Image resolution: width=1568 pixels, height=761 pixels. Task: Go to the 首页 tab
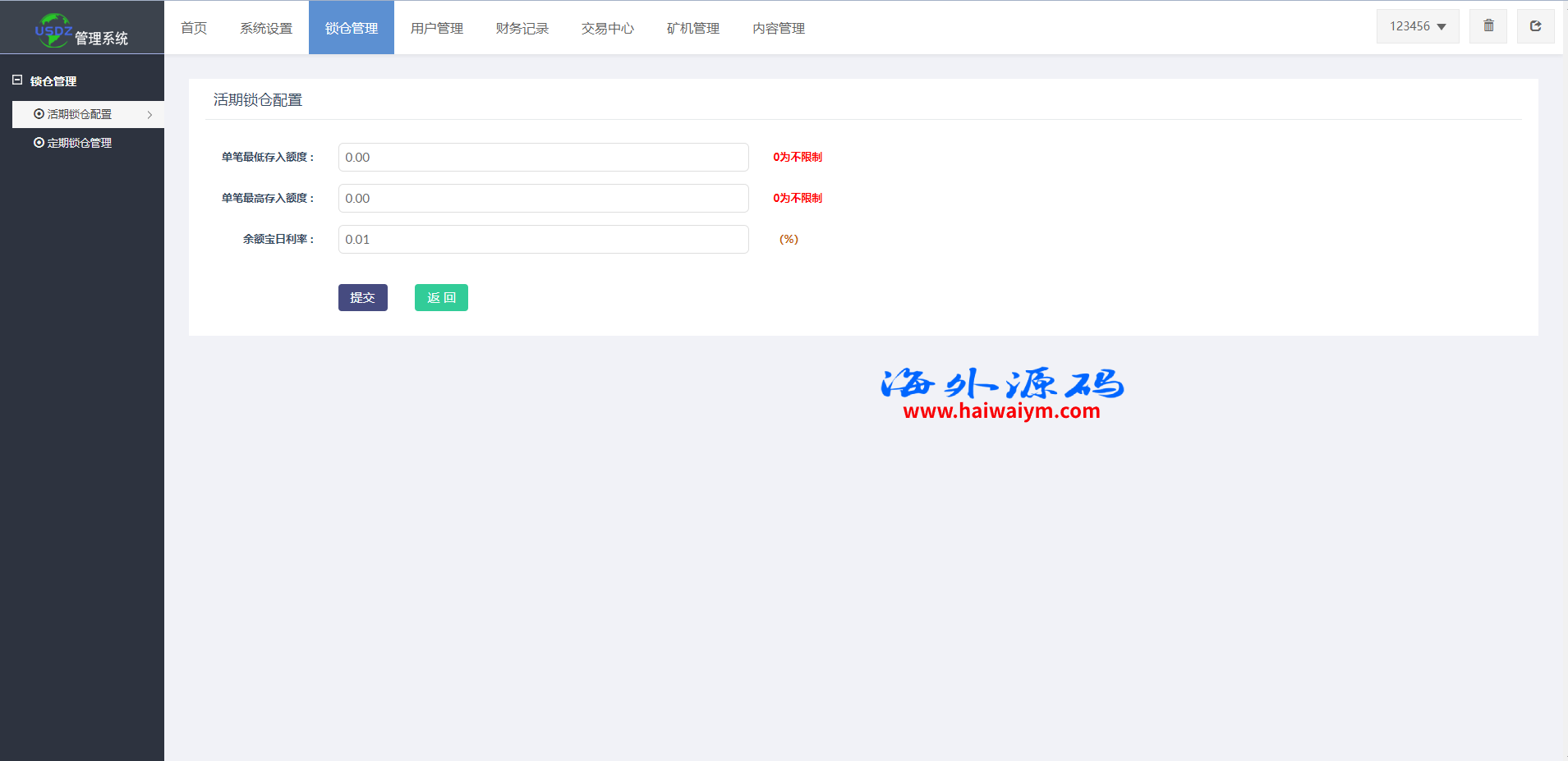[x=194, y=28]
